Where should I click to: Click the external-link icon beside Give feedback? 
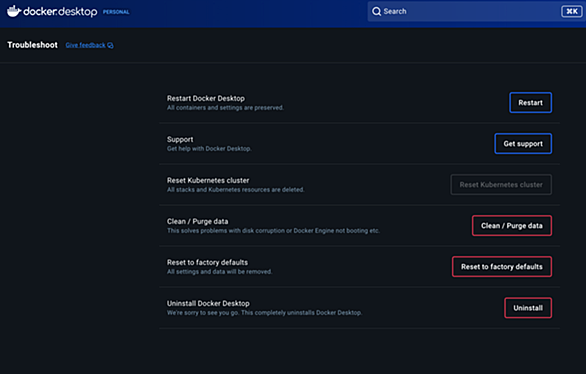[x=110, y=45]
